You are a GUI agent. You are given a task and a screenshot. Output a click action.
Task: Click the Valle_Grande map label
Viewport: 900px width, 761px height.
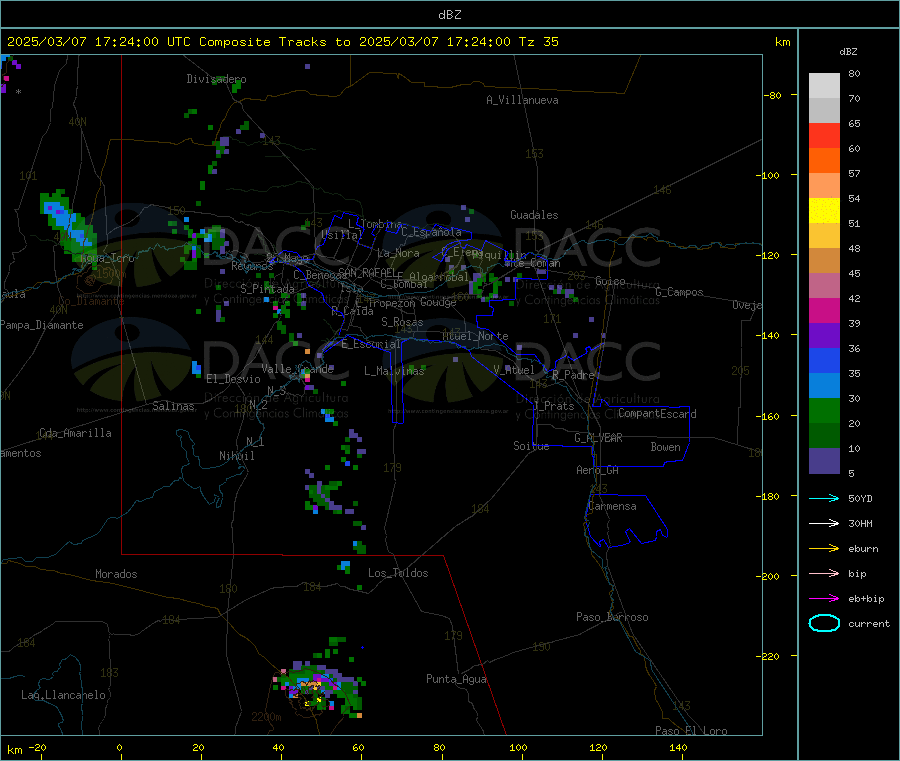pyautogui.click(x=297, y=368)
